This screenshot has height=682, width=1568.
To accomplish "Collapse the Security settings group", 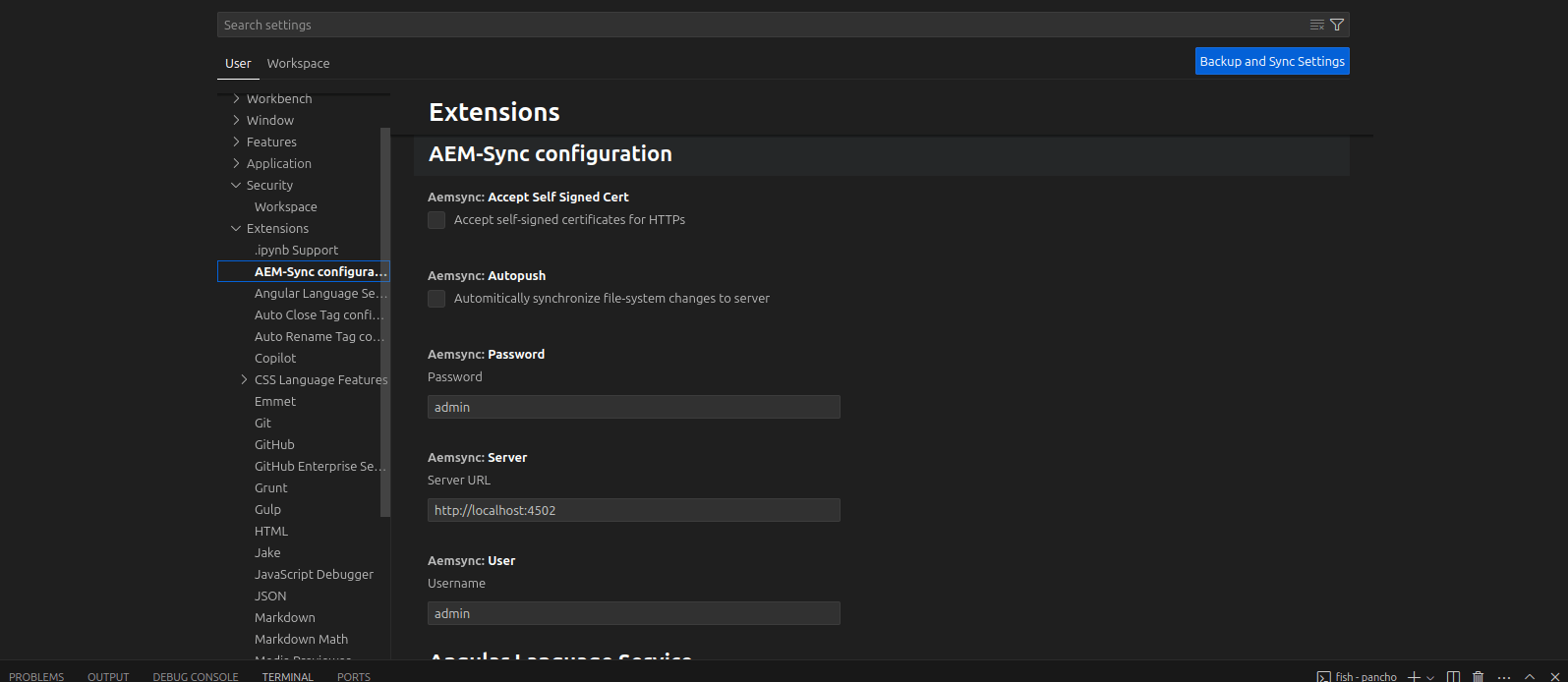I will point(236,185).
